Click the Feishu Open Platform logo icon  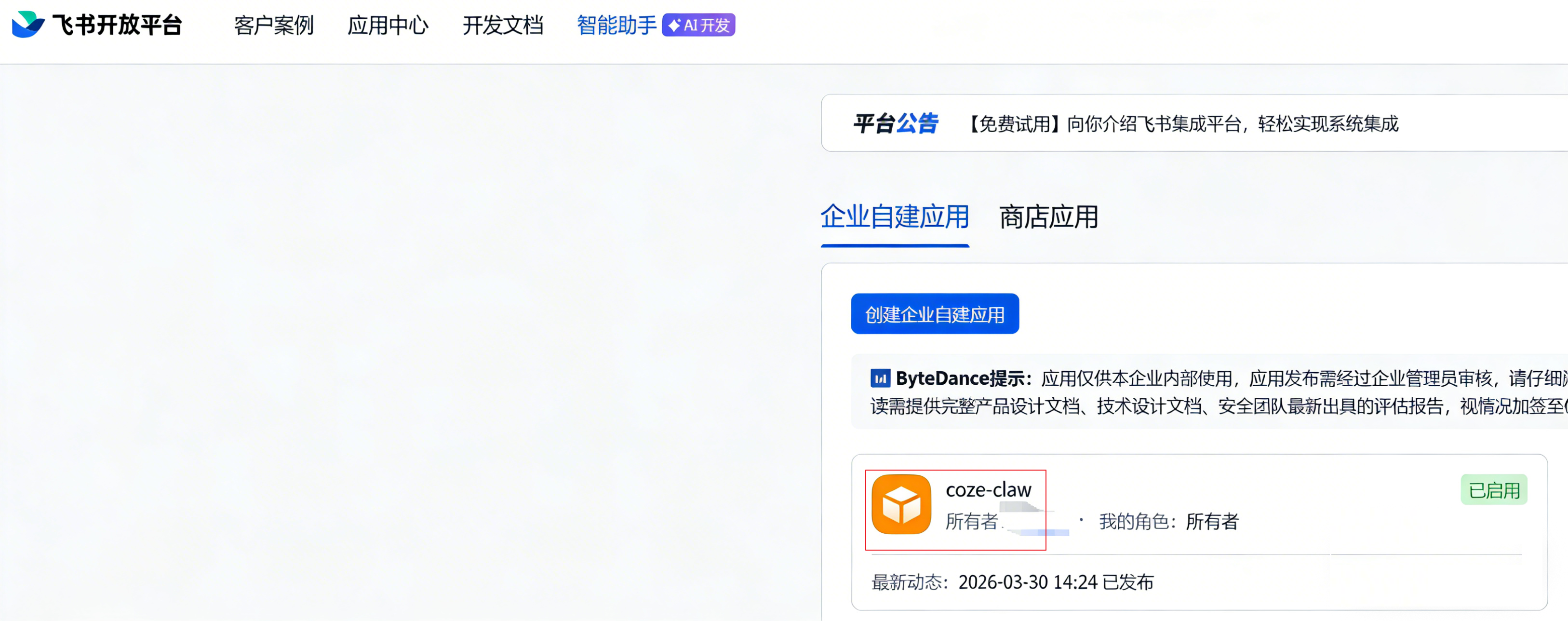point(28,25)
